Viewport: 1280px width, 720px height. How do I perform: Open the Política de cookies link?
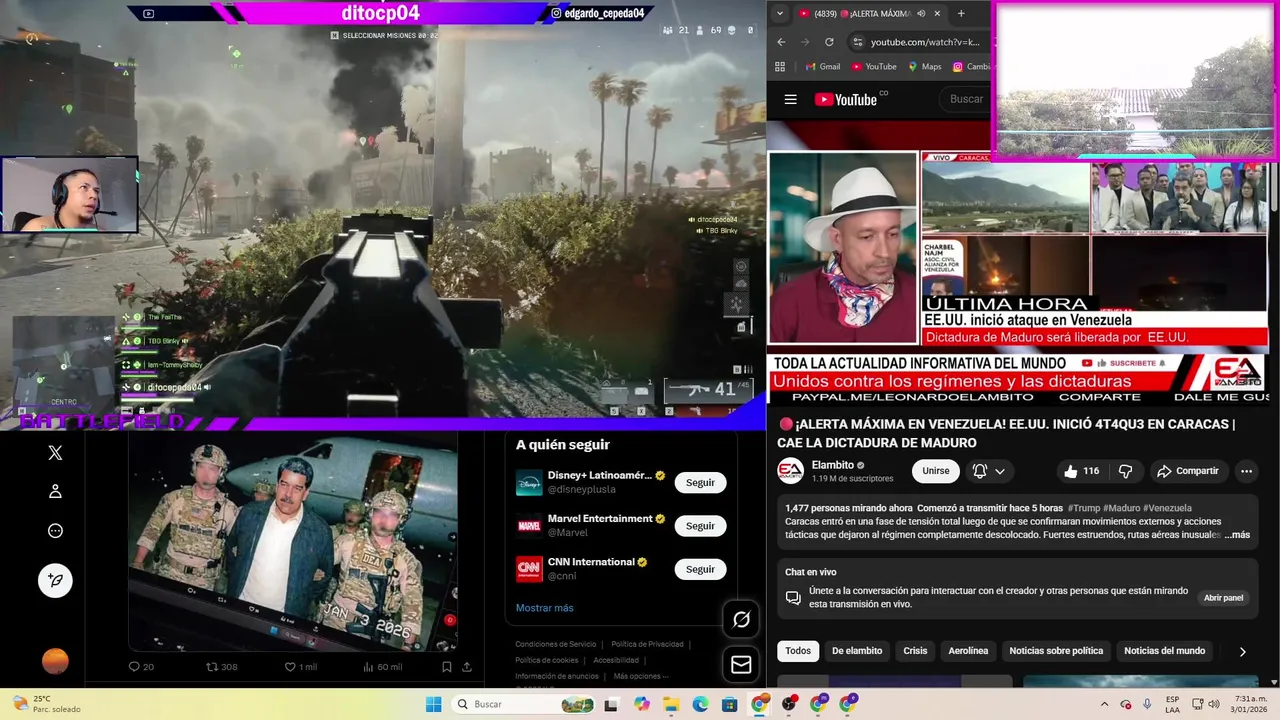[546, 660]
